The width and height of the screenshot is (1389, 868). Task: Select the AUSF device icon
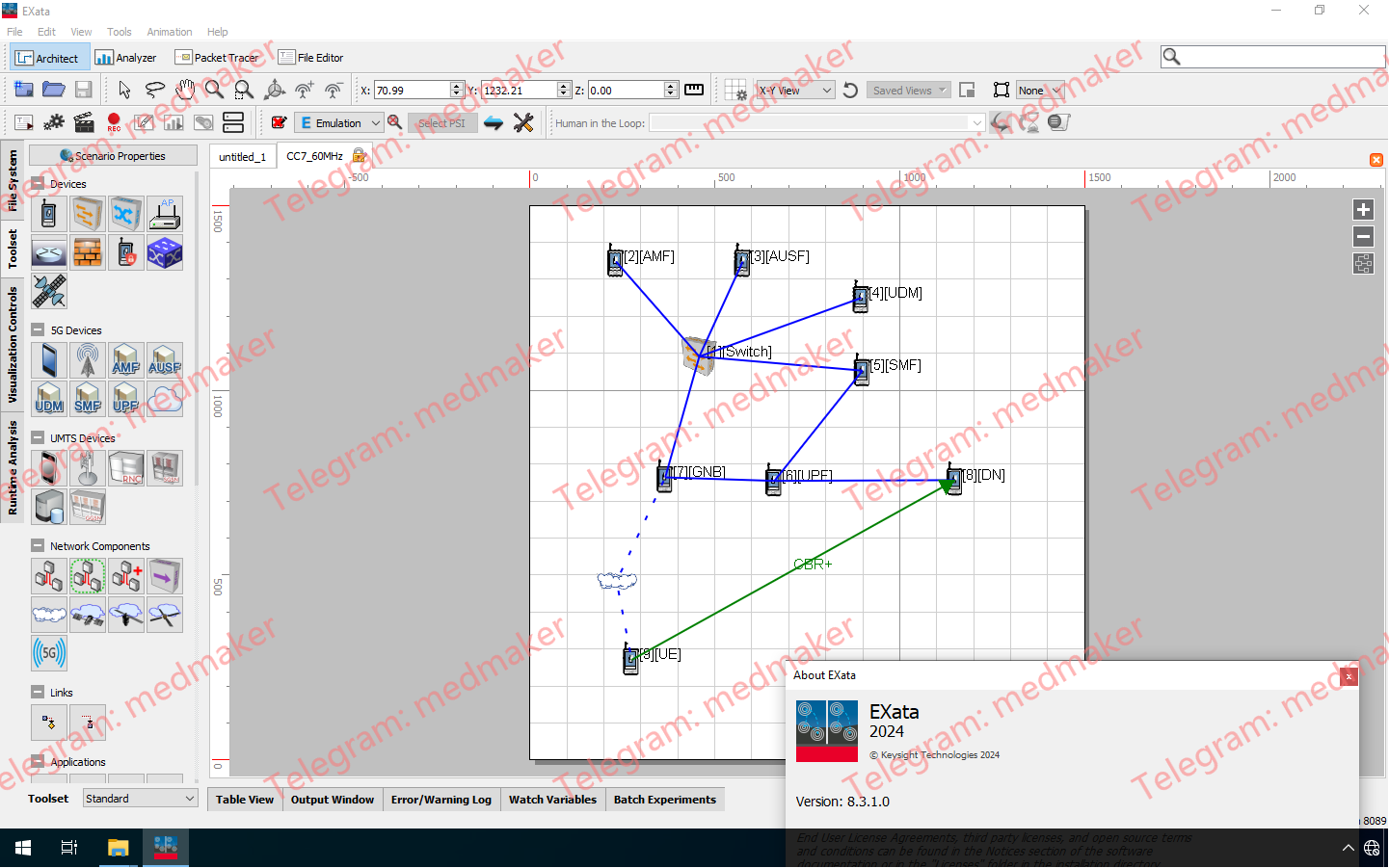[164, 360]
